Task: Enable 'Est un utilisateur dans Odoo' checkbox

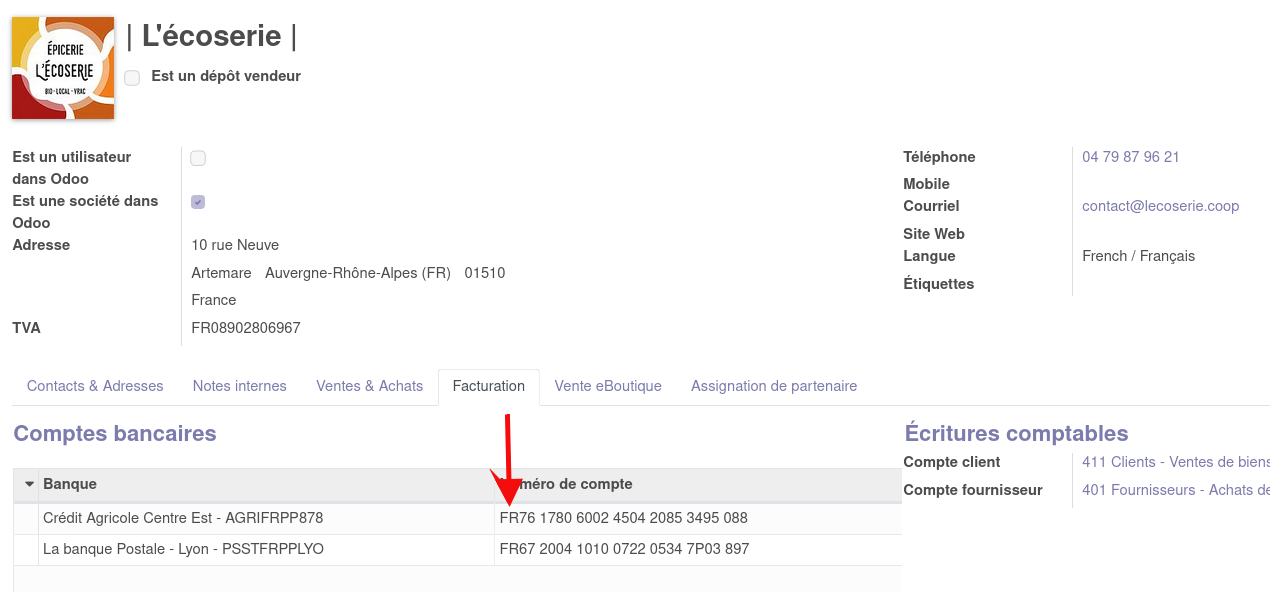Action: tap(198, 158)
